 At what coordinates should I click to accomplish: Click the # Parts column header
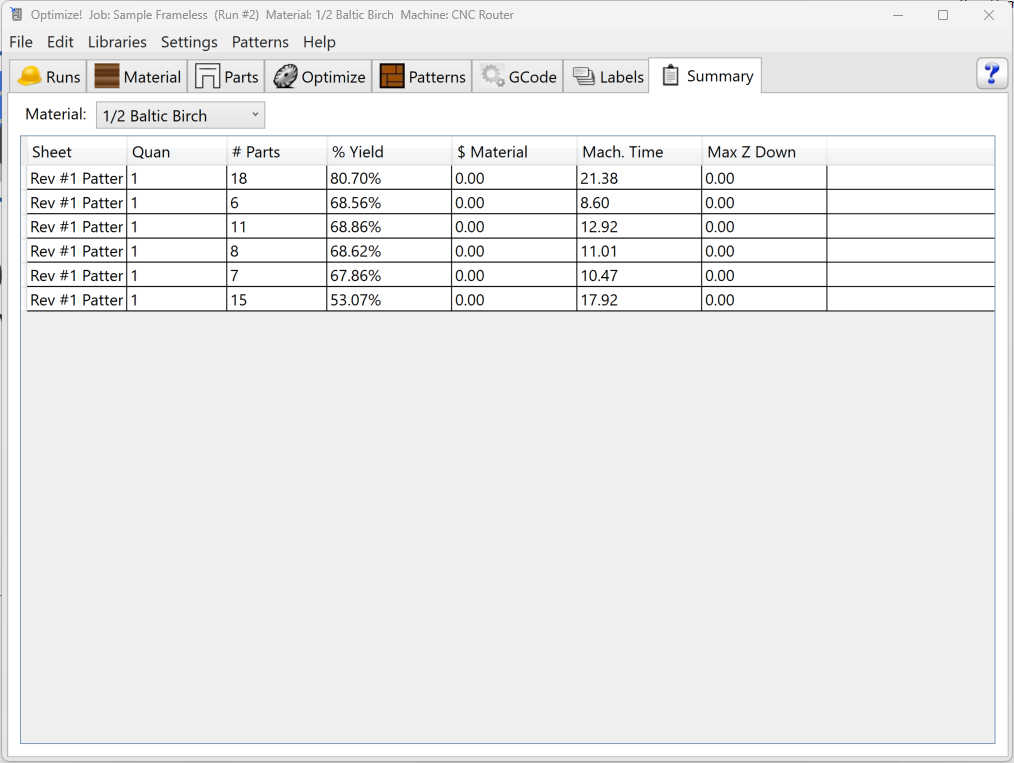click(276, 152)
